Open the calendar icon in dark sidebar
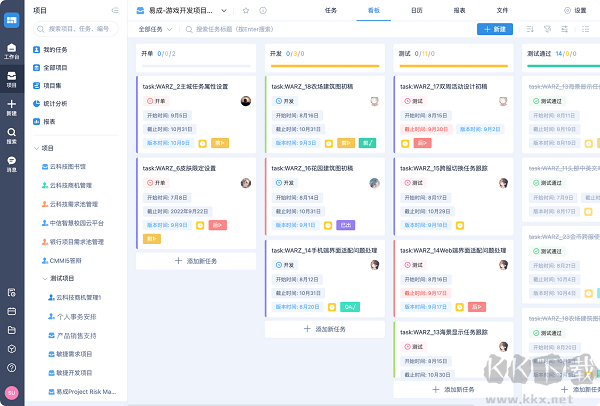 click(11, 311)
